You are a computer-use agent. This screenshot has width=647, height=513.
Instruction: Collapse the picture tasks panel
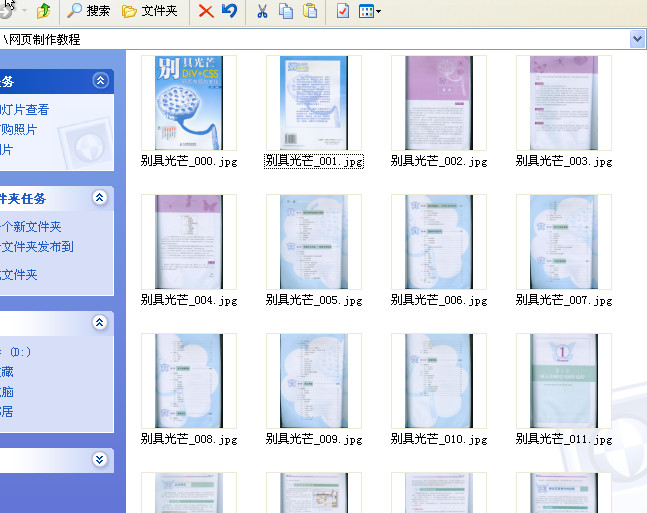coord(101,80)
